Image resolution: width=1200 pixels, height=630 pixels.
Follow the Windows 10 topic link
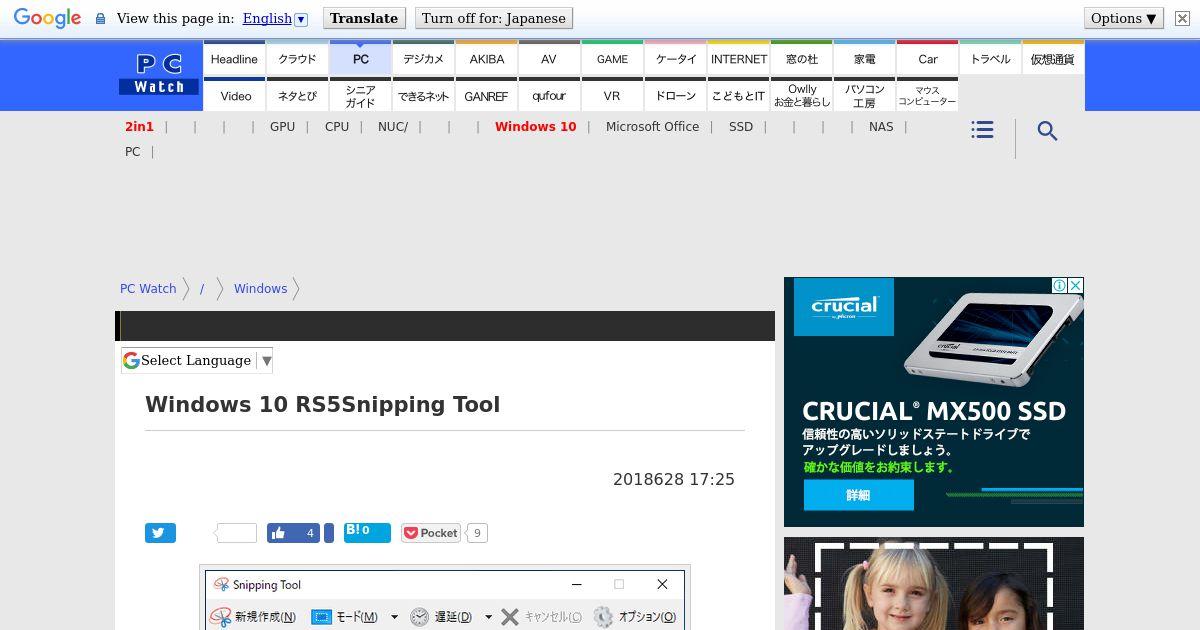pos(535,127)
